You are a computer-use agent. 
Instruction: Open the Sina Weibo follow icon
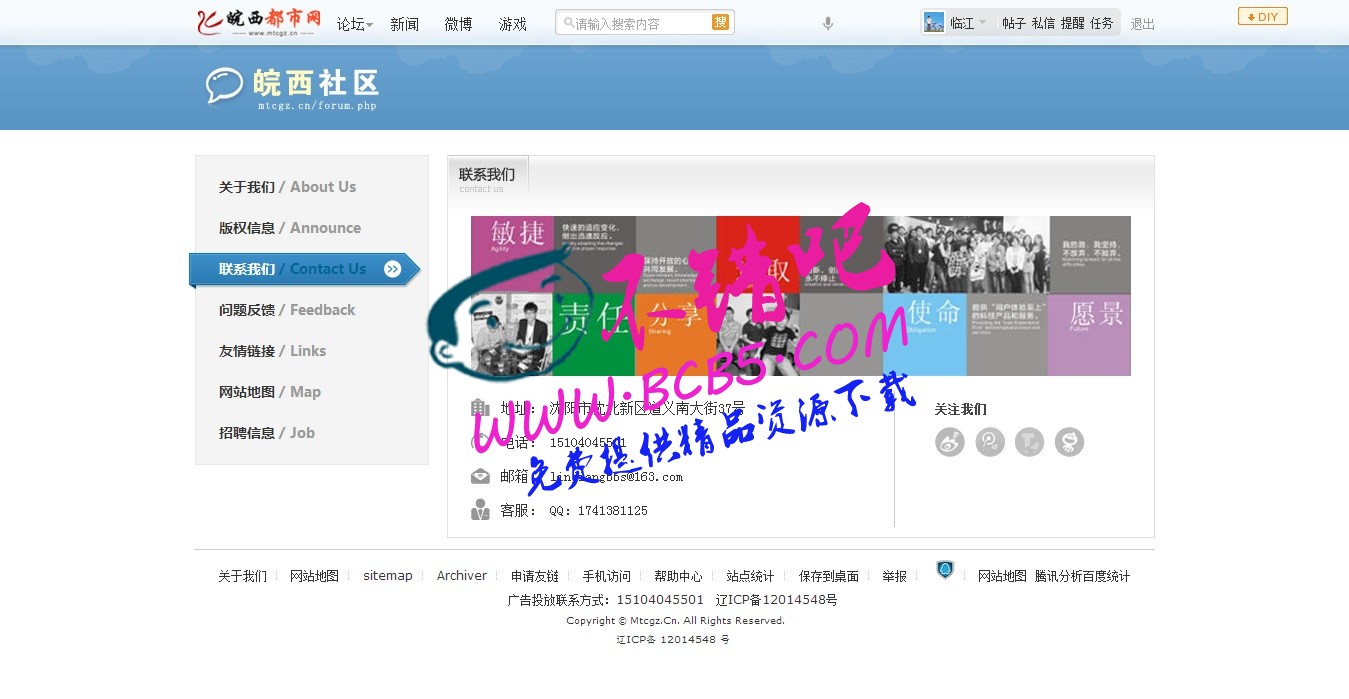click(950, 442)
